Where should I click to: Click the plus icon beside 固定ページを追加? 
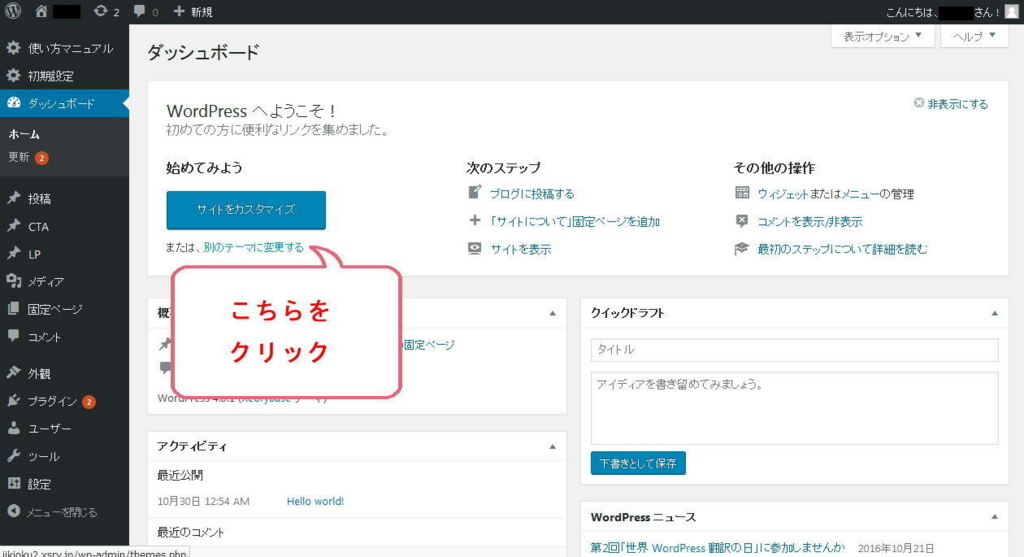pos(475,221)
